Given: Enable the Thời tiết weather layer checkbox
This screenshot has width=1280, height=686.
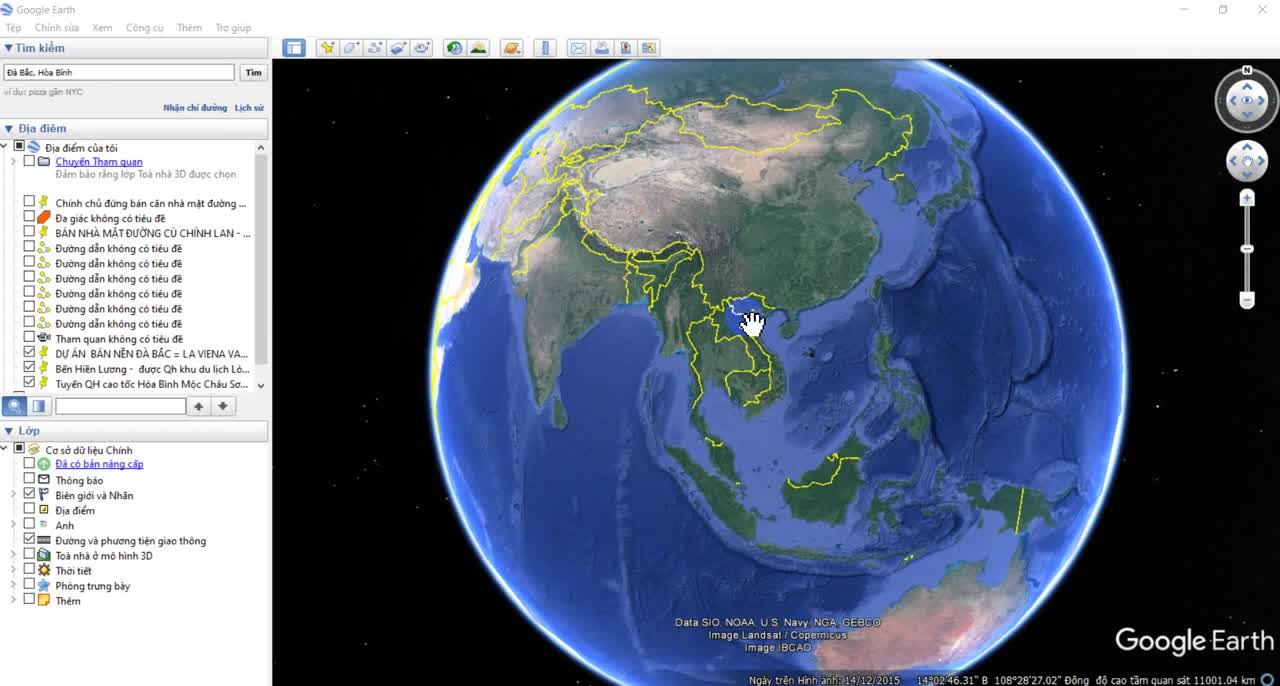Looking at the screenshot, I should 29,570.
